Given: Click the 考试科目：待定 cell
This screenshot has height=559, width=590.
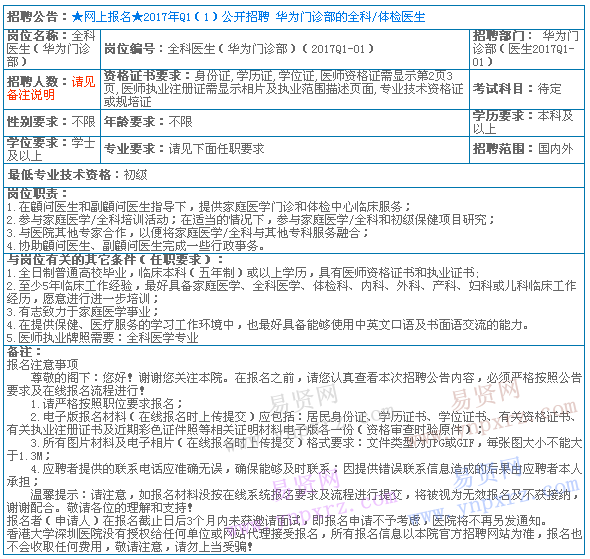Looking at the screenshot, I should [x=526, y=89].
